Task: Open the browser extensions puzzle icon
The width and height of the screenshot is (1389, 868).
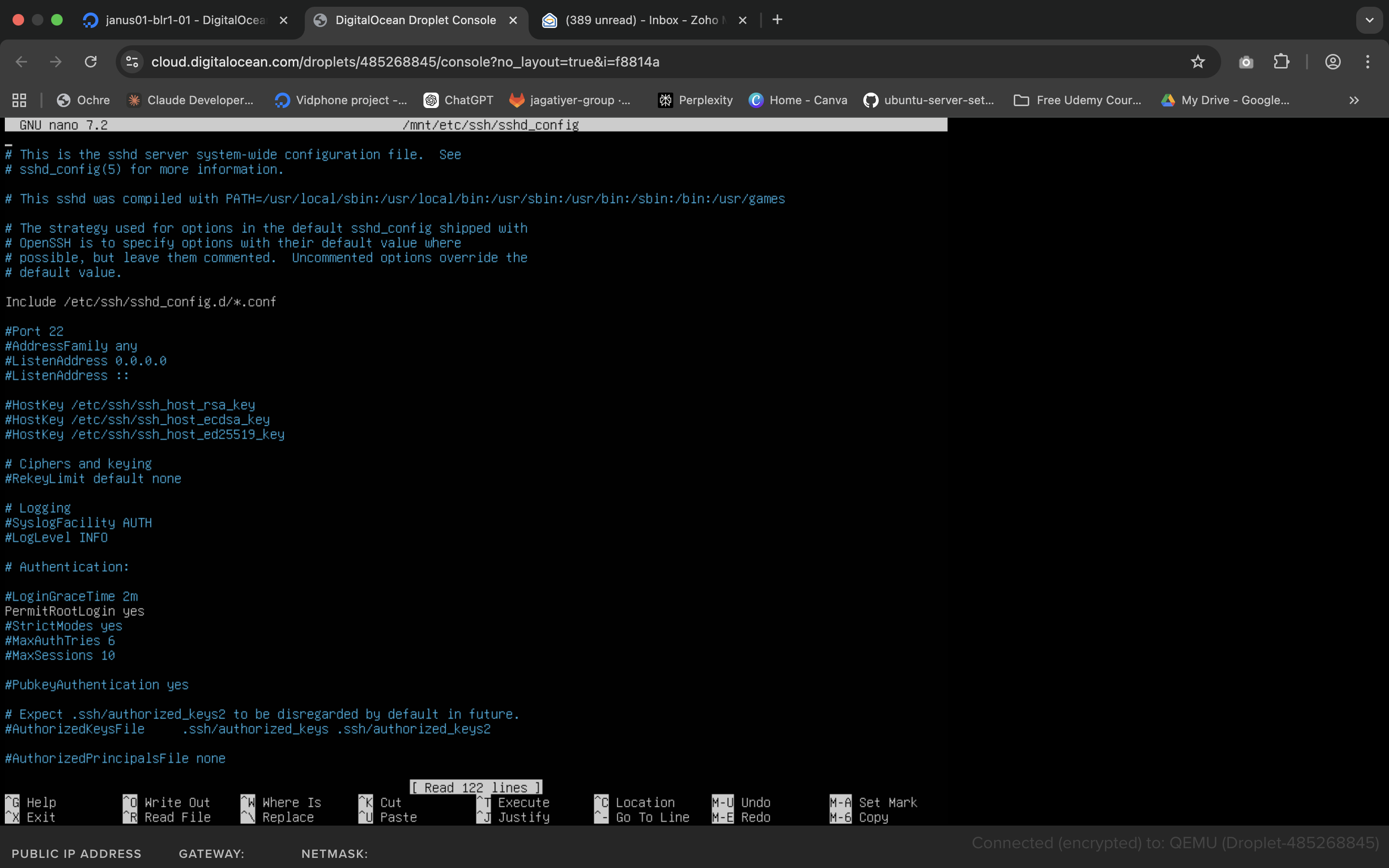Action: coord(1281,62)
